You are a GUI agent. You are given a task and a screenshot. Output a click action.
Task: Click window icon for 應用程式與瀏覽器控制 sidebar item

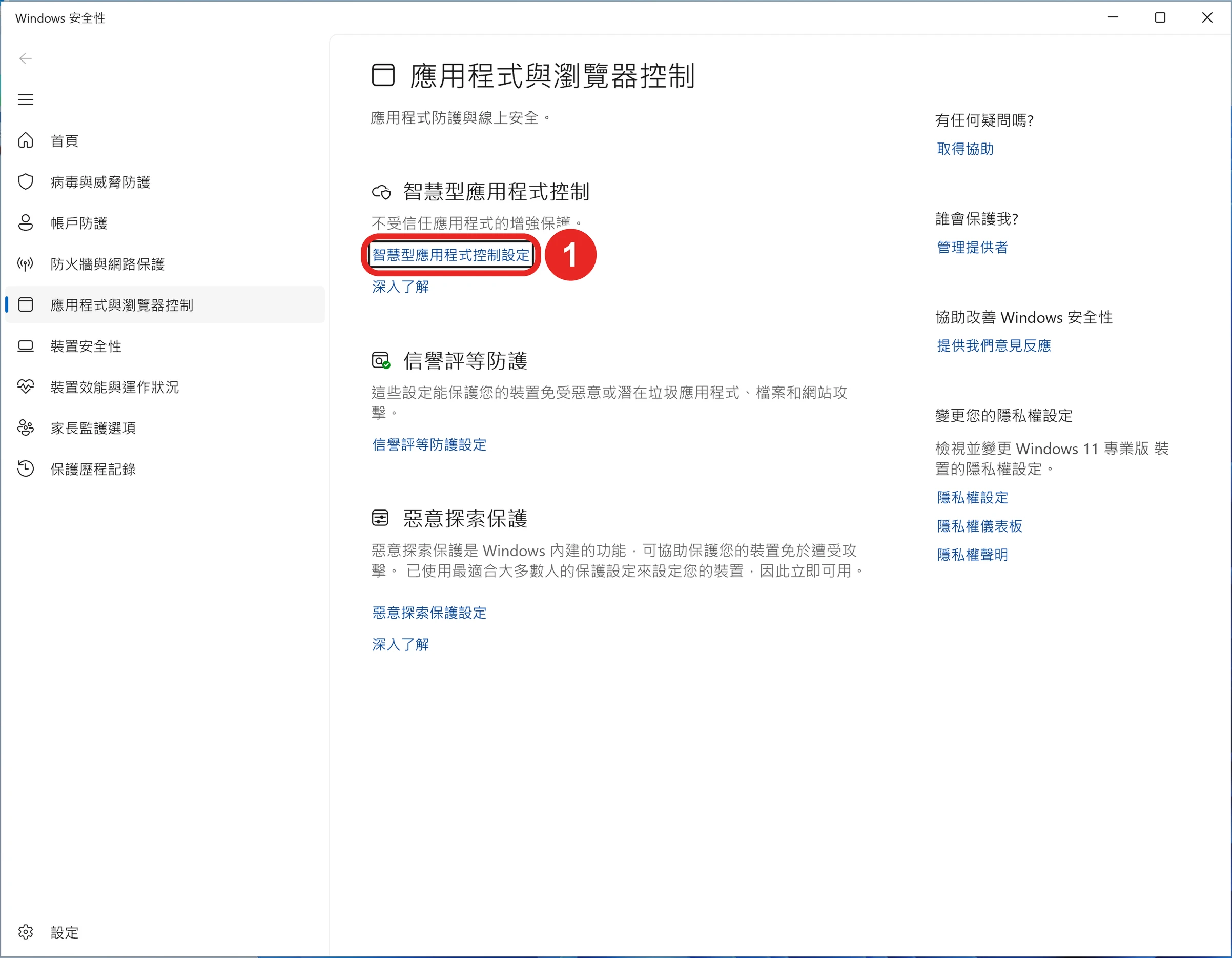(x=26, y=305)
